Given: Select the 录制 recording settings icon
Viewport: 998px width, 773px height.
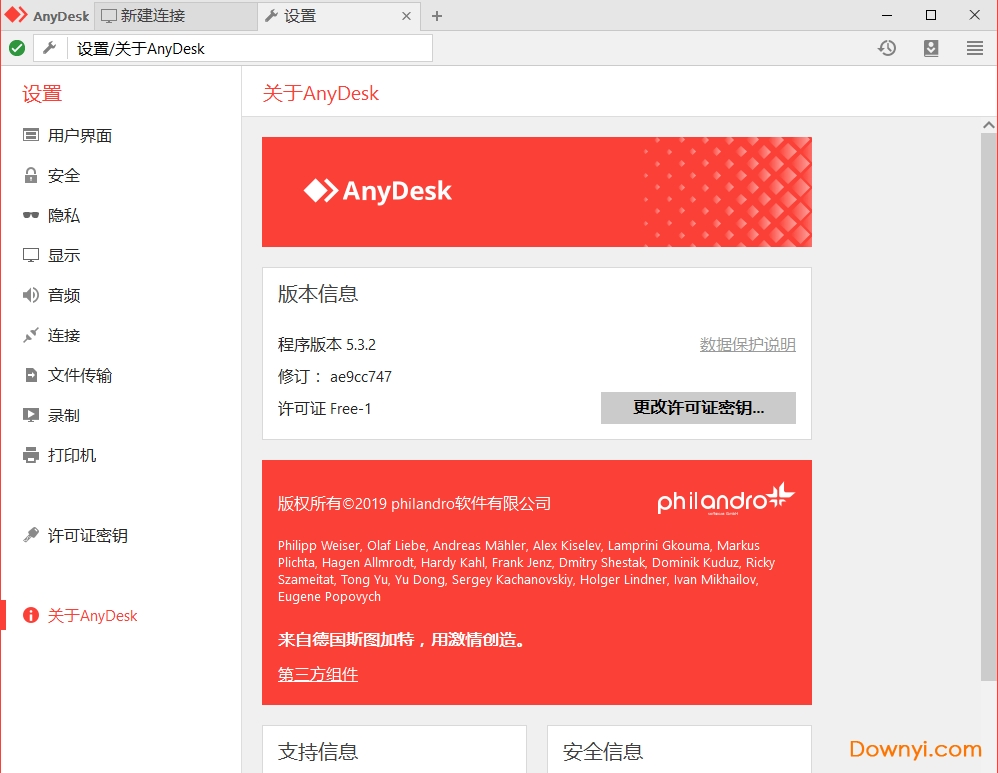Looking at the screenshot, I should pos(60,415).
